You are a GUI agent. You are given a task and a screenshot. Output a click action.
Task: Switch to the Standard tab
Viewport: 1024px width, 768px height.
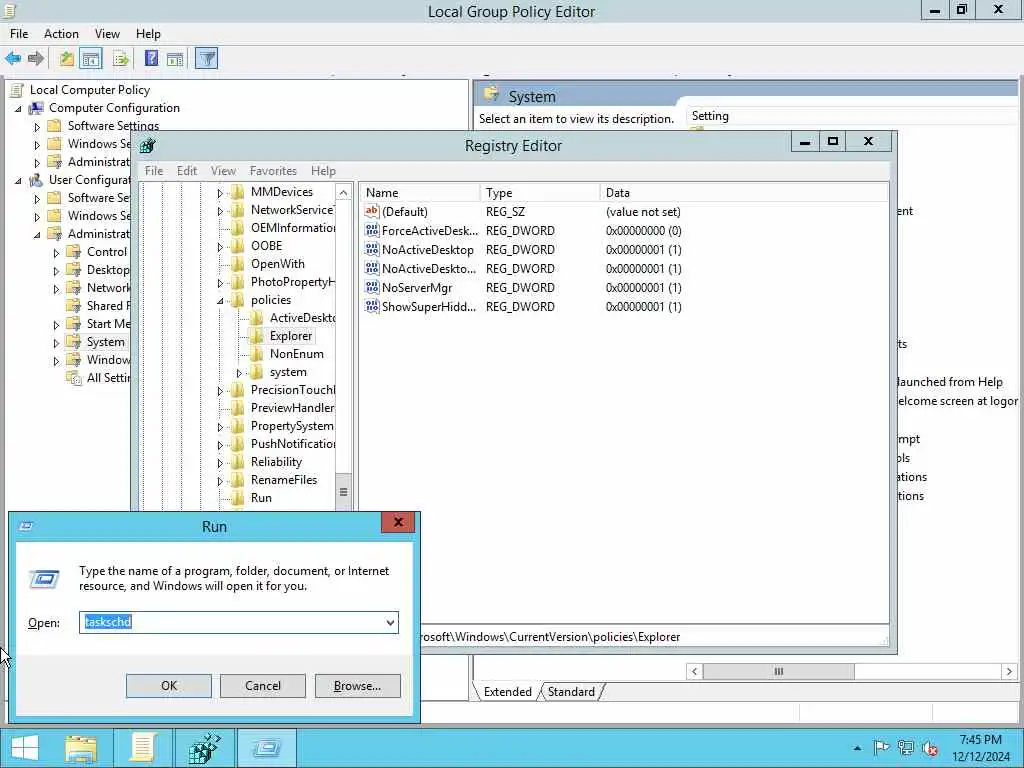click(x=571, y=692)
